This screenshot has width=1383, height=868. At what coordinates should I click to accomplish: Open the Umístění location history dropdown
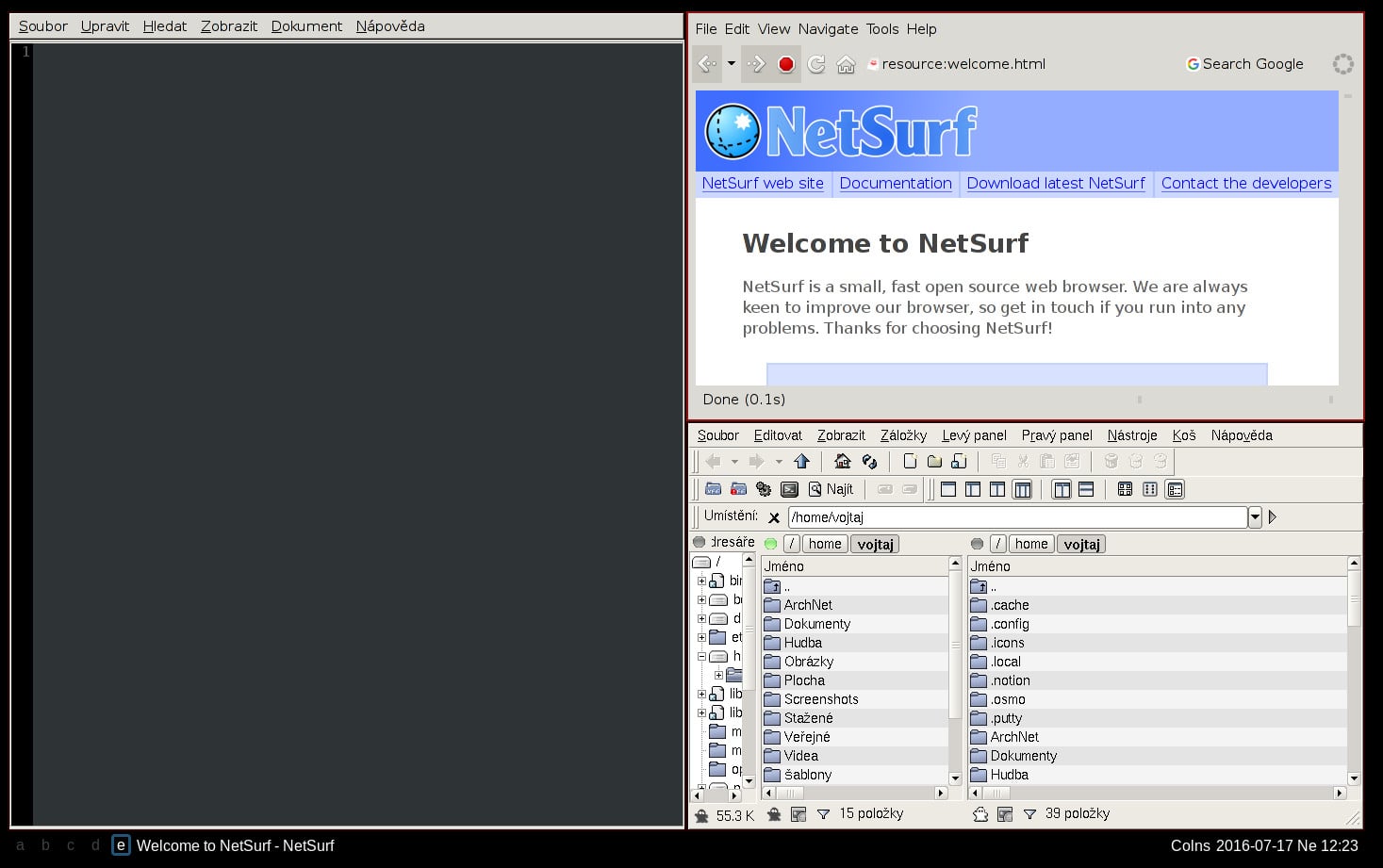(x=1255, y=516)
